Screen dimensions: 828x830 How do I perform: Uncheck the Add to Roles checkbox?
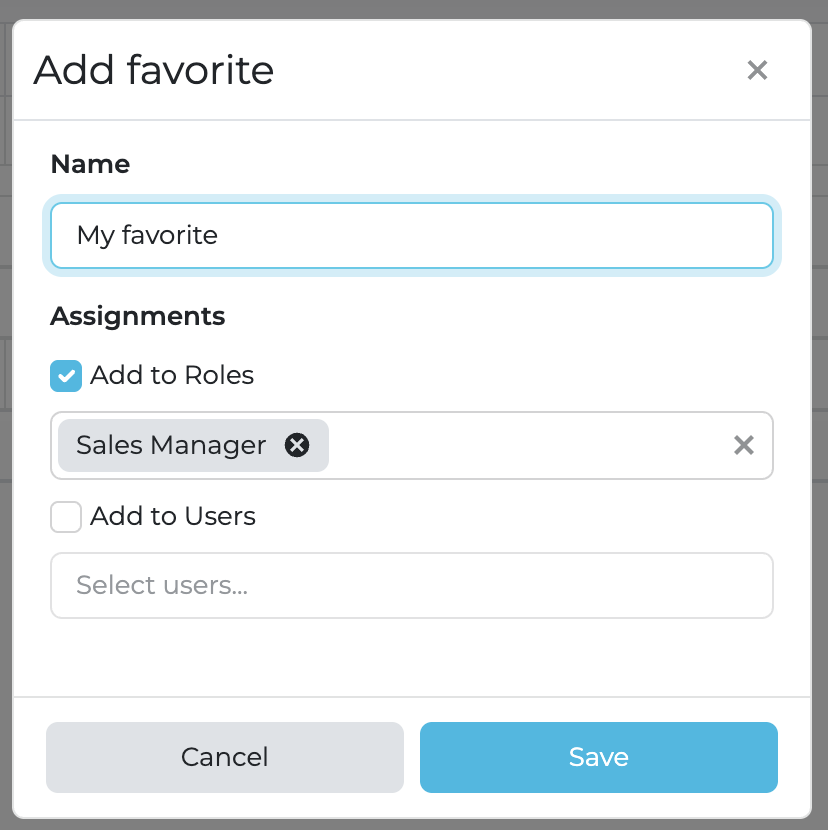(x=66, y=376)
